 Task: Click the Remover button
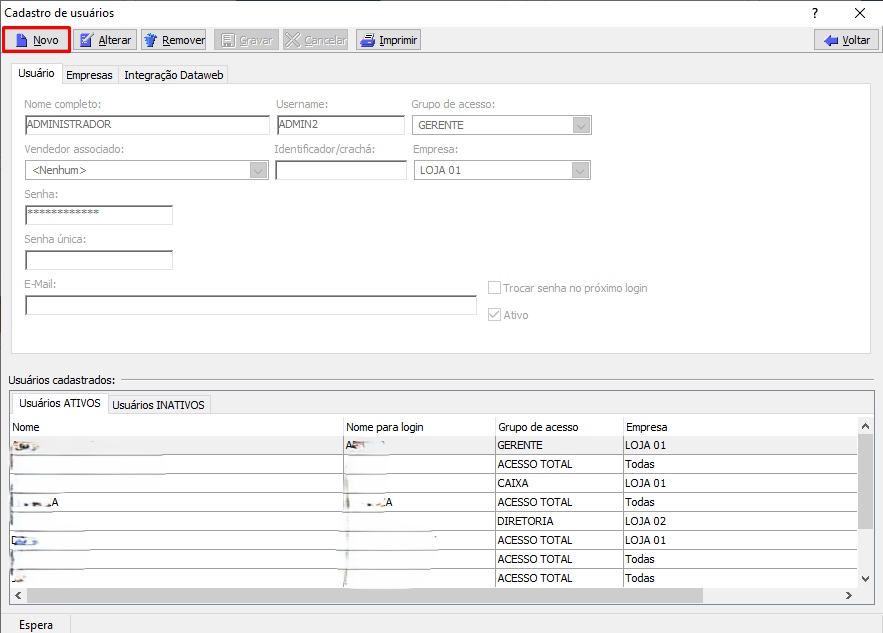[174, 40]
